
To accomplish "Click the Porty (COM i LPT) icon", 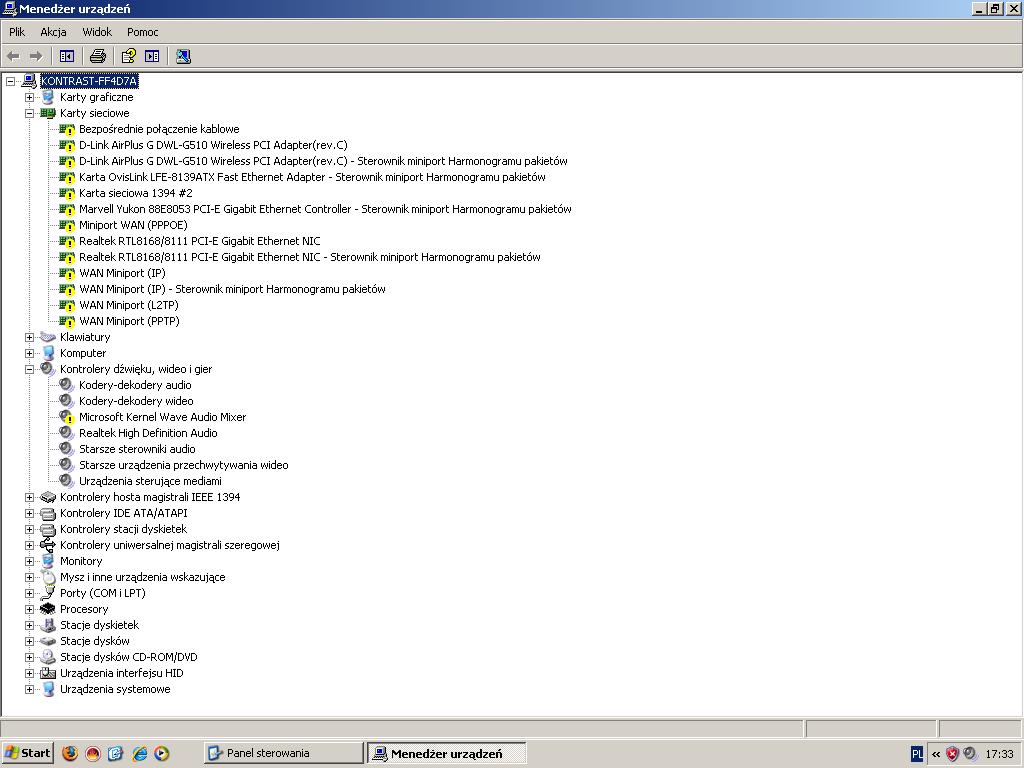I will [x=48, y=593].
